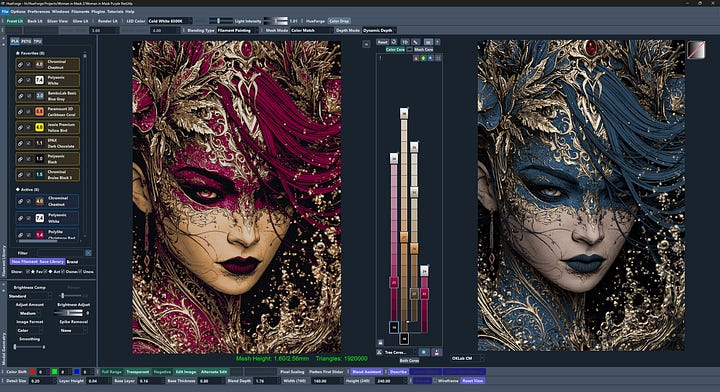Viewport: 720px width, 392px height.
Task: Click the link icon on Polylite Christmas Red active filament
Action: click(21, 235)
